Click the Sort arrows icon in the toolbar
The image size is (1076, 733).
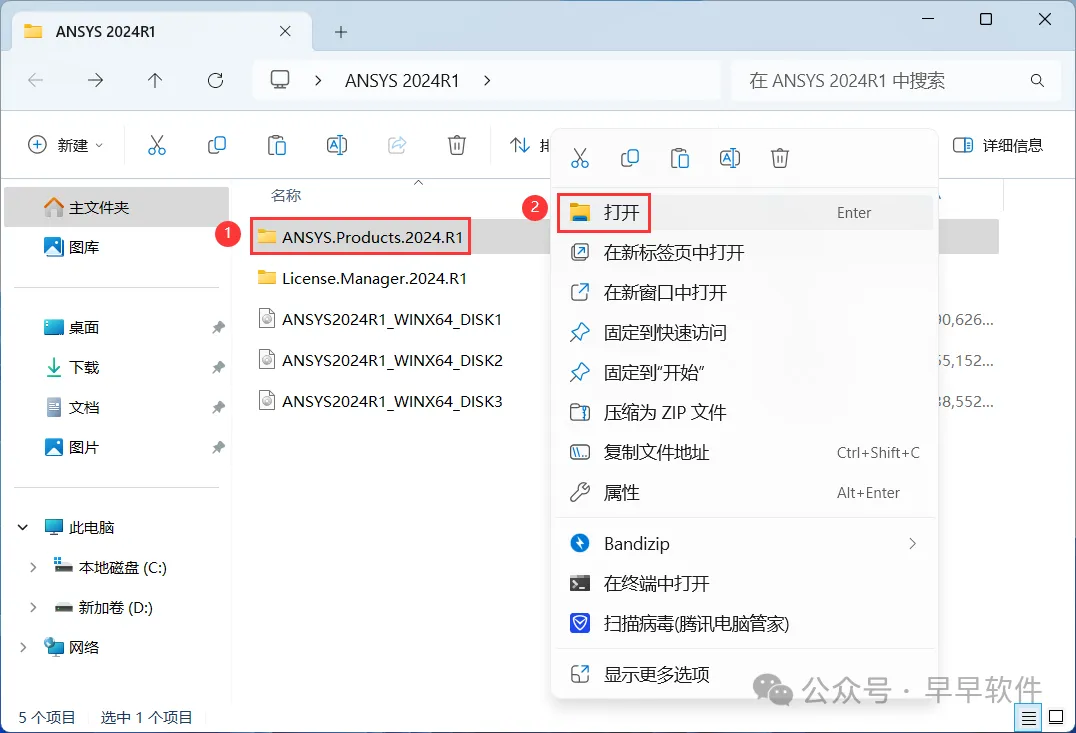tap(519, 145)
